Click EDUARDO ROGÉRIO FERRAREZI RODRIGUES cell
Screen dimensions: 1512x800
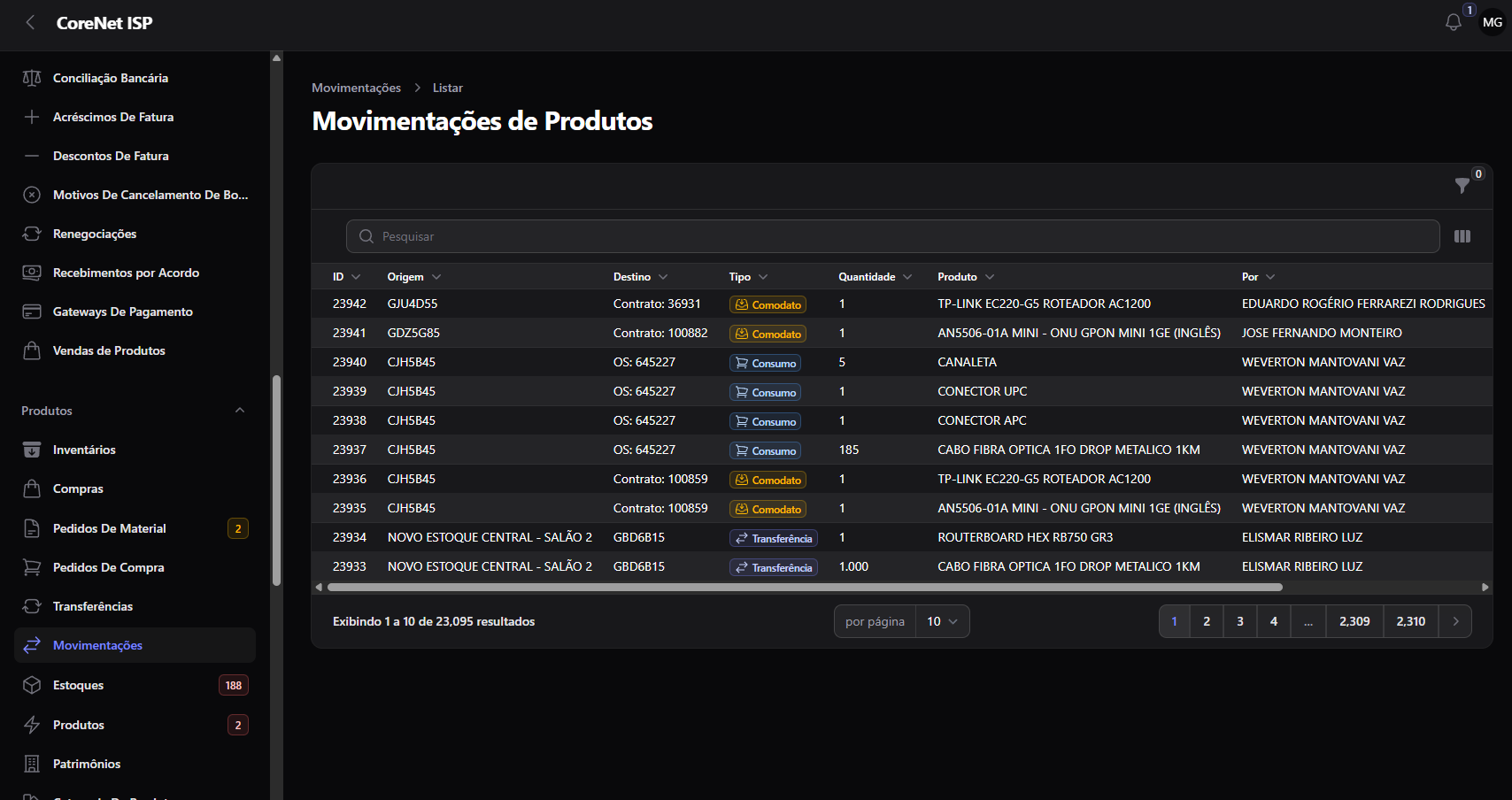(1363, 304)
